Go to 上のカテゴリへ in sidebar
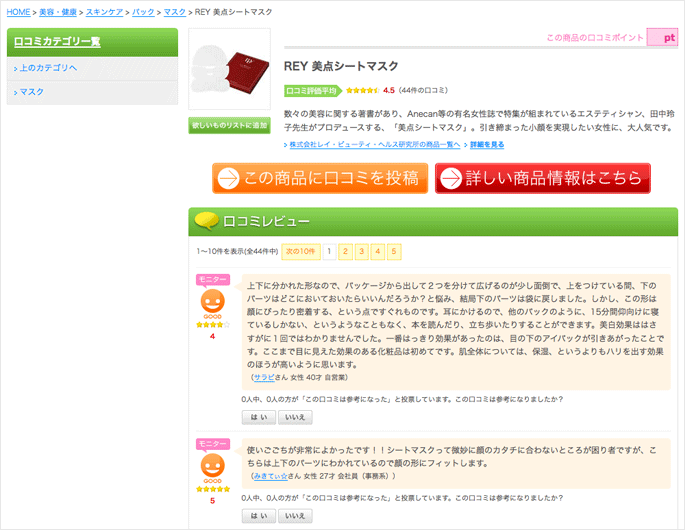Image resolution: width=685 pixels, height=530 pixels. 48,68
